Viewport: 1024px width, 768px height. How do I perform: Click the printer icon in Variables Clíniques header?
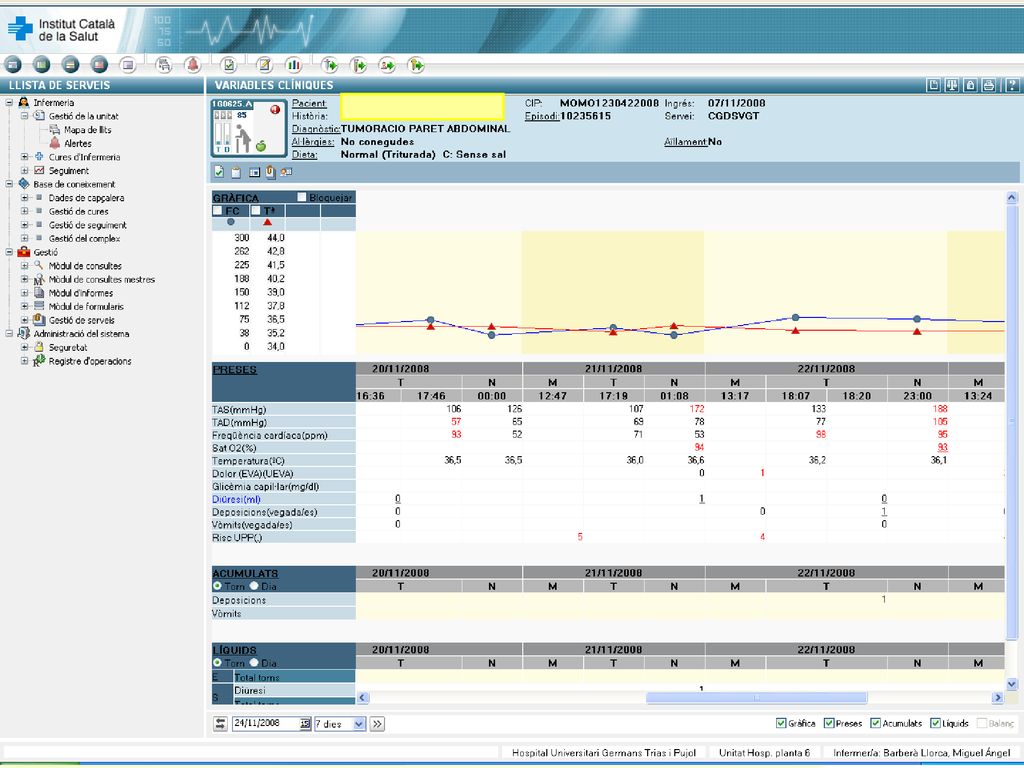click(x=989, y=85)
